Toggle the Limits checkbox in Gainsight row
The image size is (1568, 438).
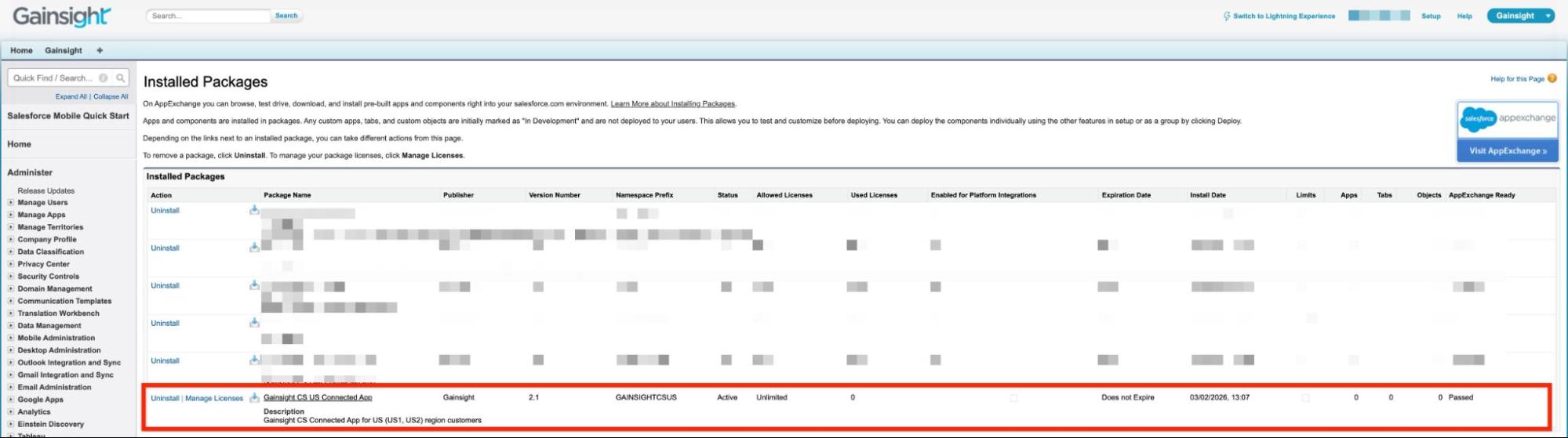coord(1305,398)
